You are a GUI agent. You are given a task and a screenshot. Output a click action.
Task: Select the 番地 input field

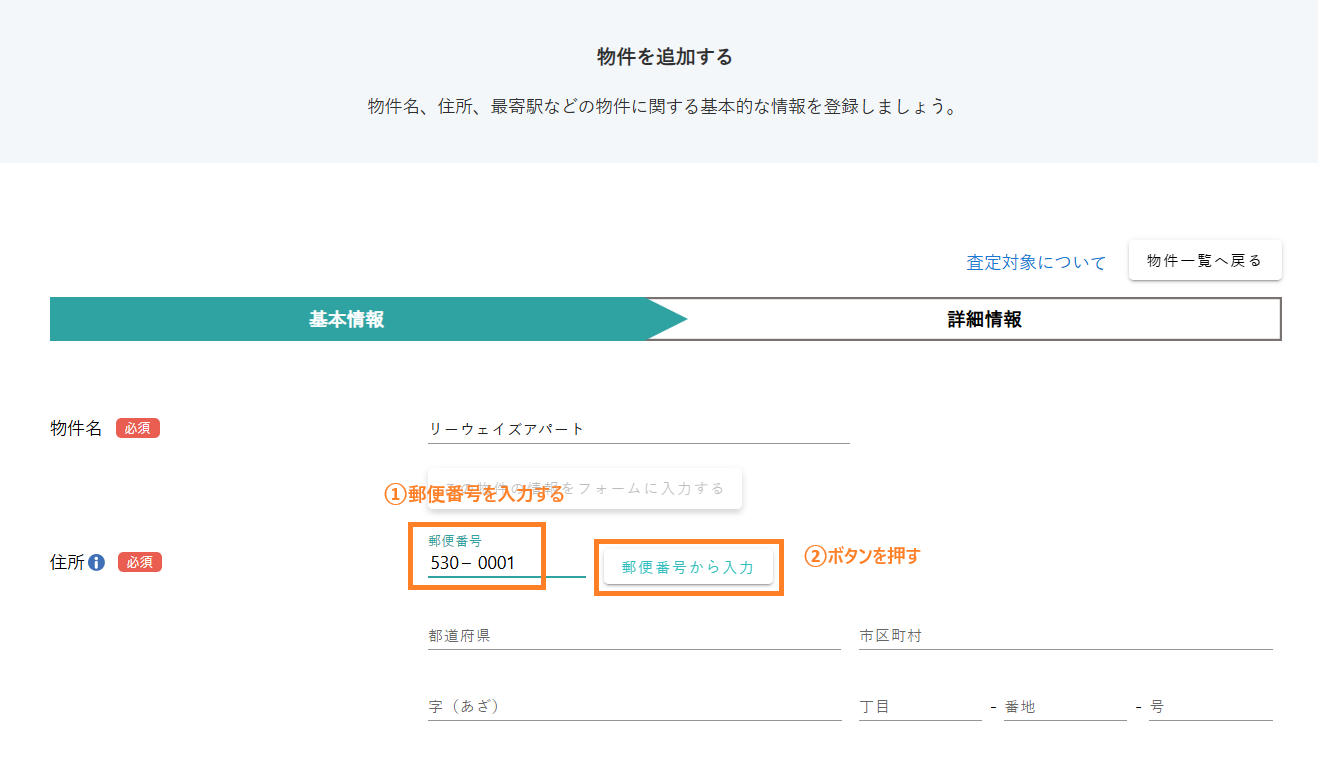coord(1064,707)
